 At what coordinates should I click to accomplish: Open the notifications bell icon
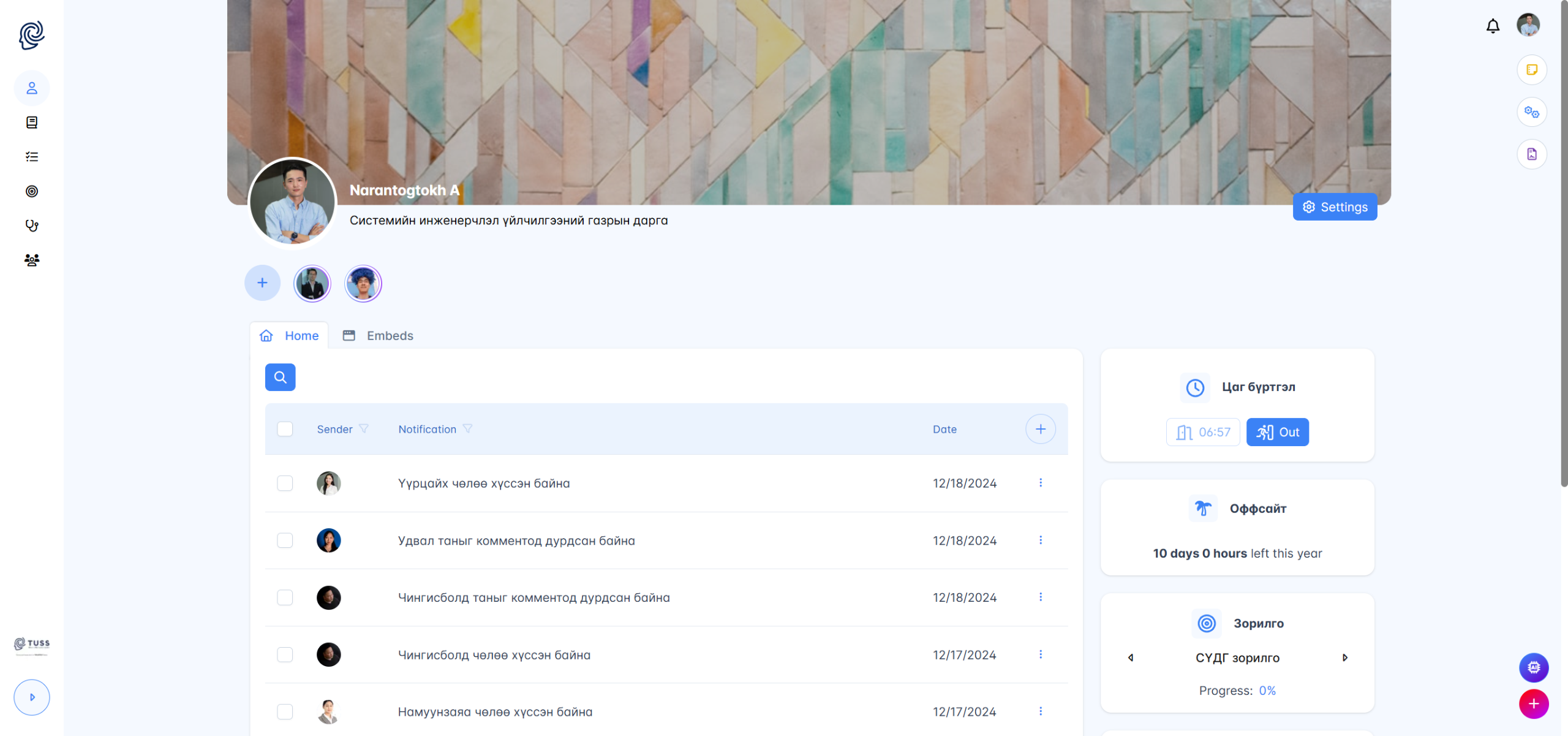(1493, 26)
